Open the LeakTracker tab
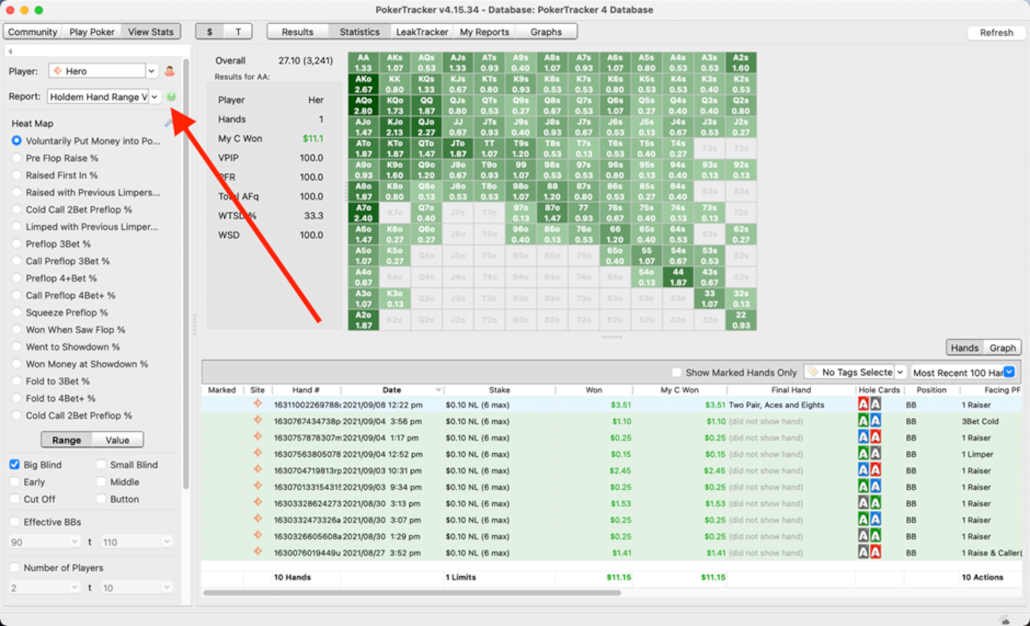The image size is (1030, 626). pyautogui.click(x=422, y=32)
